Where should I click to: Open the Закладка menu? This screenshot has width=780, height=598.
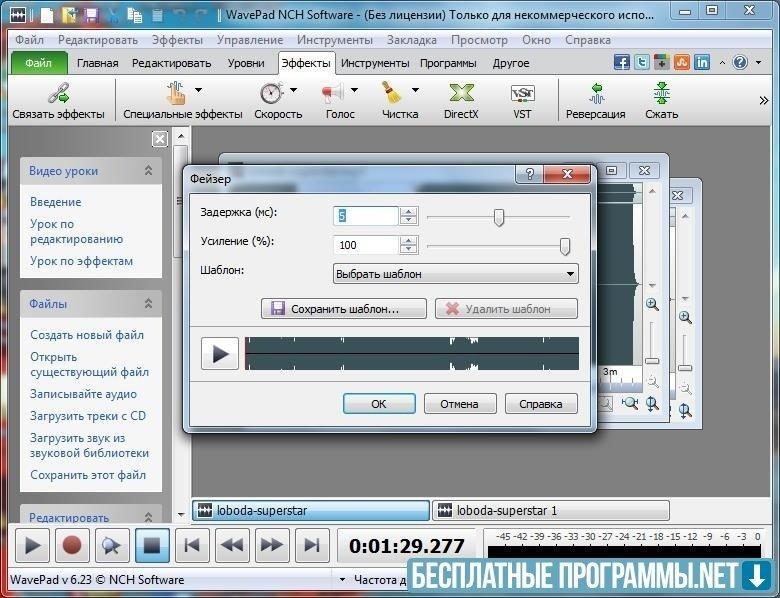[412, 40]
